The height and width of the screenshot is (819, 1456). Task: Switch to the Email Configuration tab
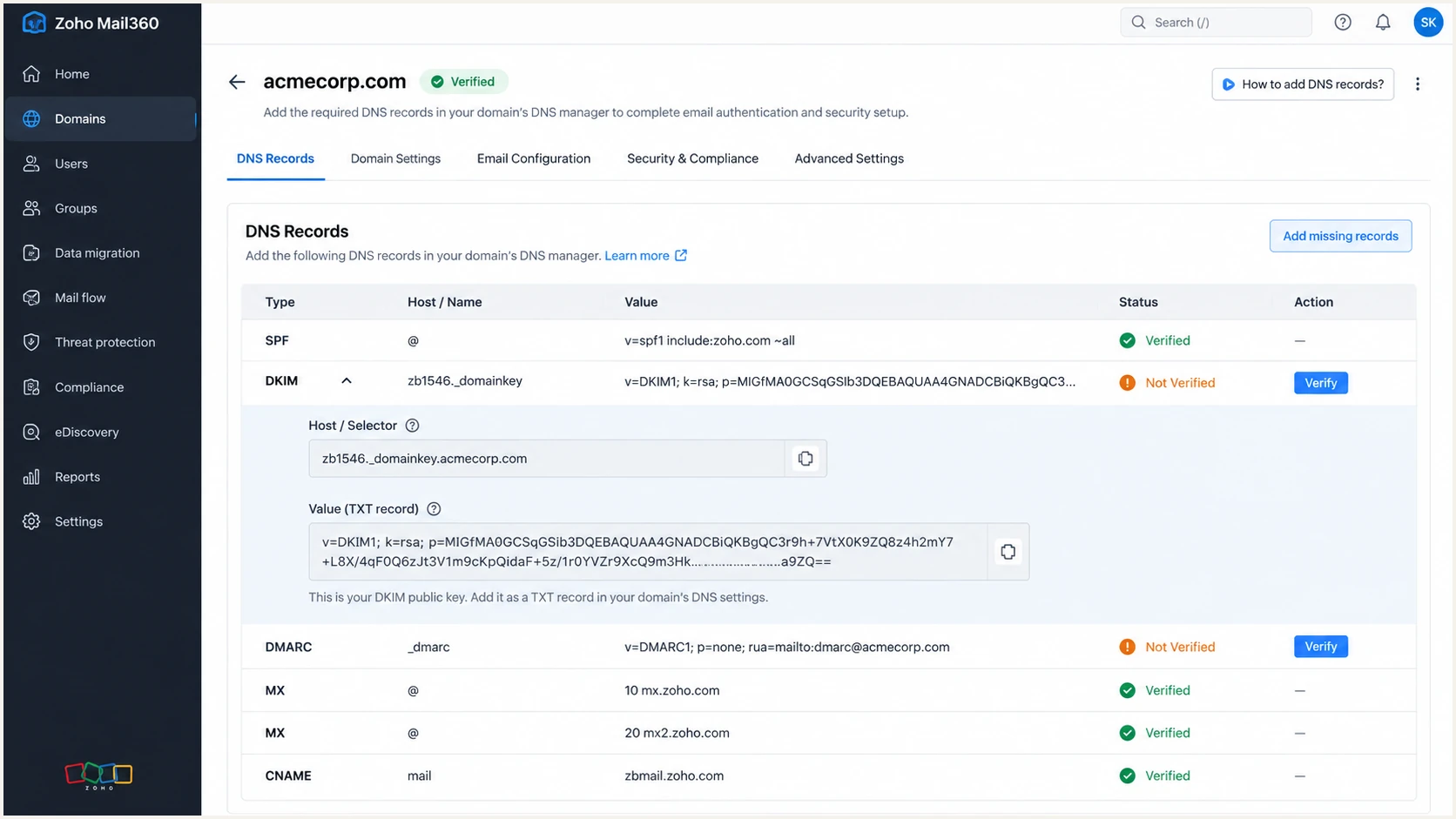coord(534,158)
